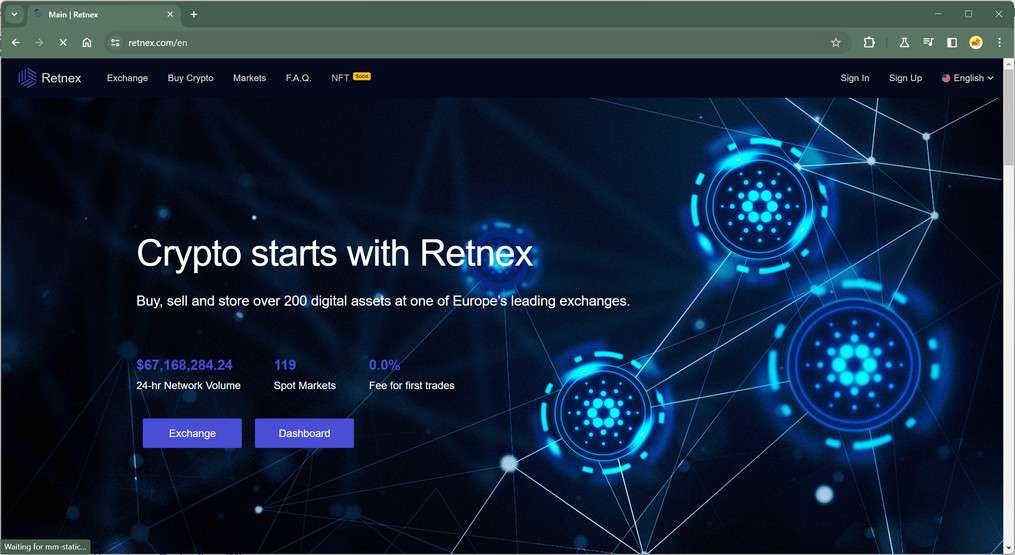Go back with the browser back arrow
Image resolution: width=1015 pixels, height=555 pixels.
pyautogui.click(x=16, y=43)
